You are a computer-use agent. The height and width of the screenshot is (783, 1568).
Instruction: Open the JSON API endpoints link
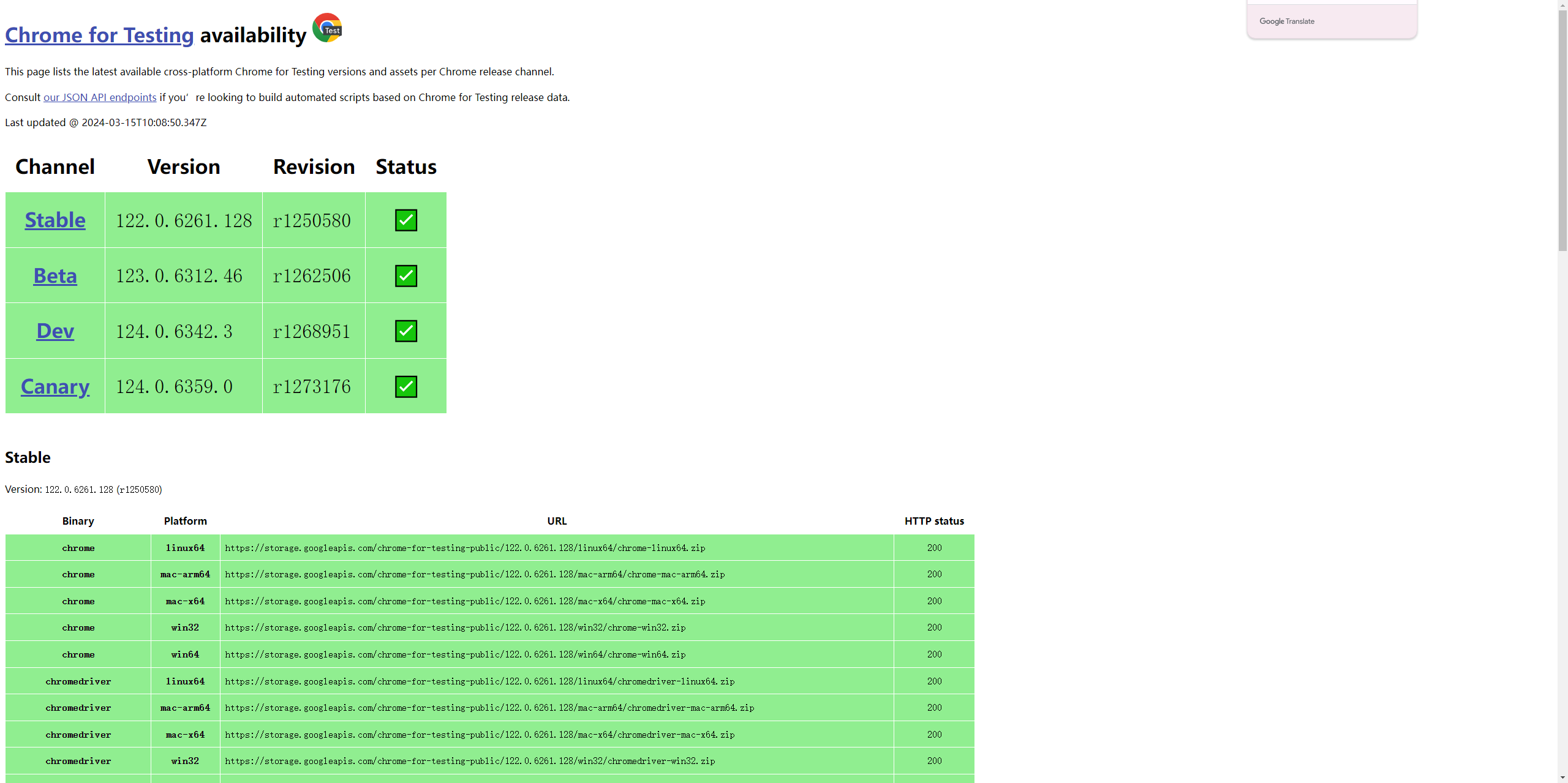[x=100, y=97]
